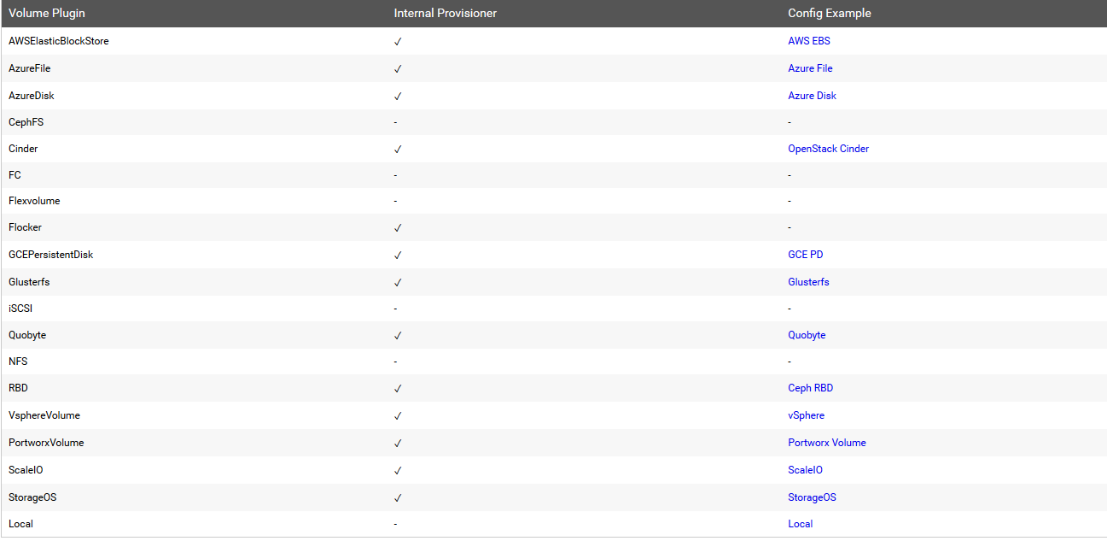Screen dimensions: 1108x541
Task: Select the Glusterfs plugin name cell
Action: [29, 282]
